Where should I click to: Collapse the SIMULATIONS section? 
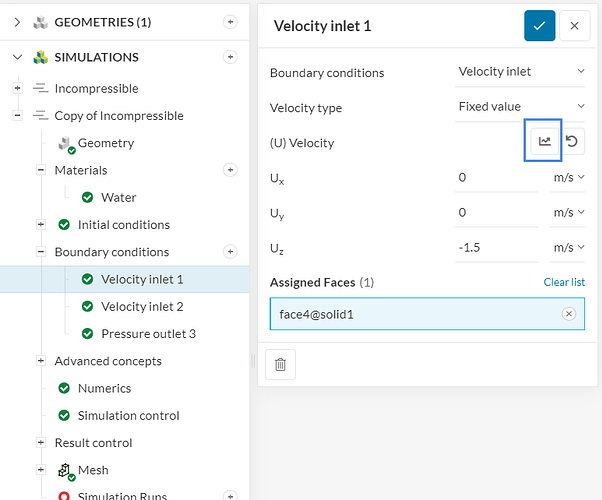click(x=17, y=57)
